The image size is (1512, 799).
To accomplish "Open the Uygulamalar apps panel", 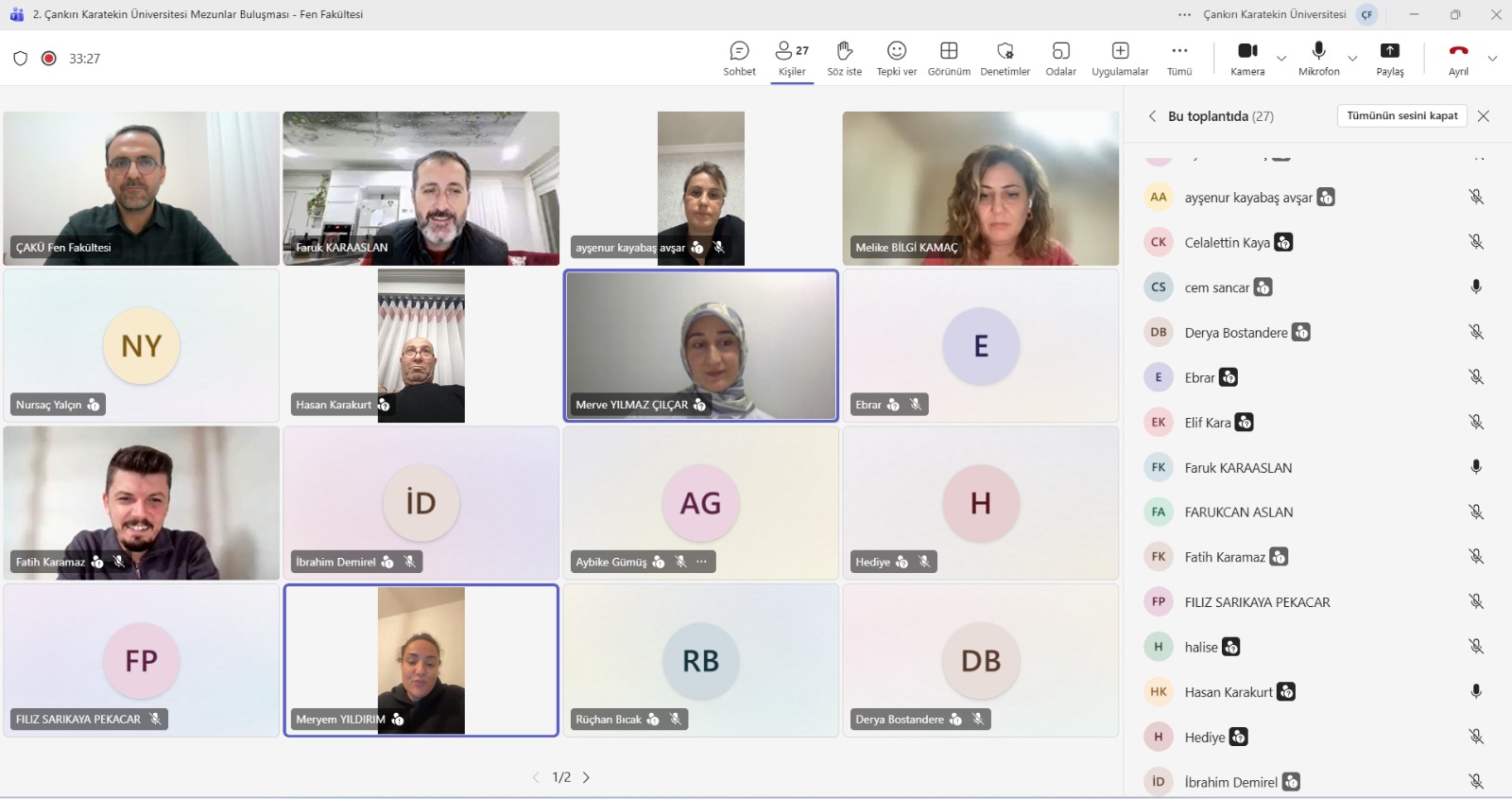I will 1120,58.
